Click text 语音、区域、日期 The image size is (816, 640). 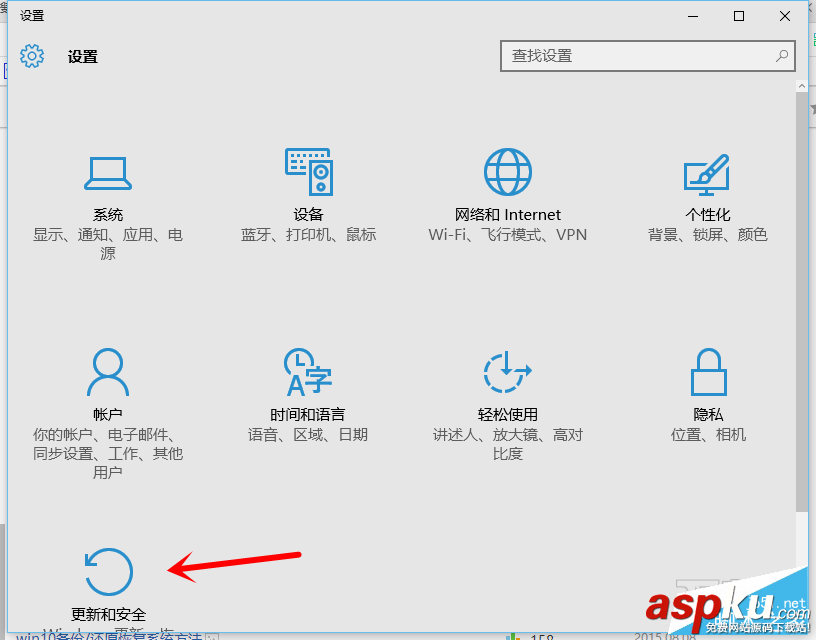(308, 434)
